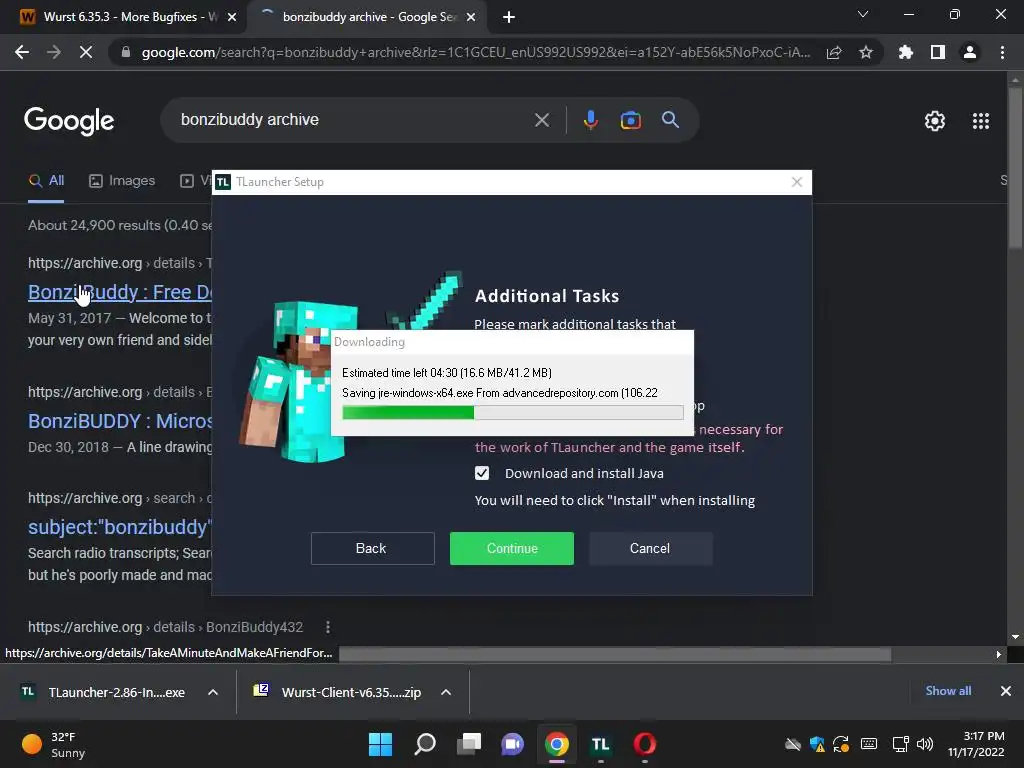This screenshot has width=1024, height=768.
Task: Open the clock and date flyout
Action: tap(978, 744)
